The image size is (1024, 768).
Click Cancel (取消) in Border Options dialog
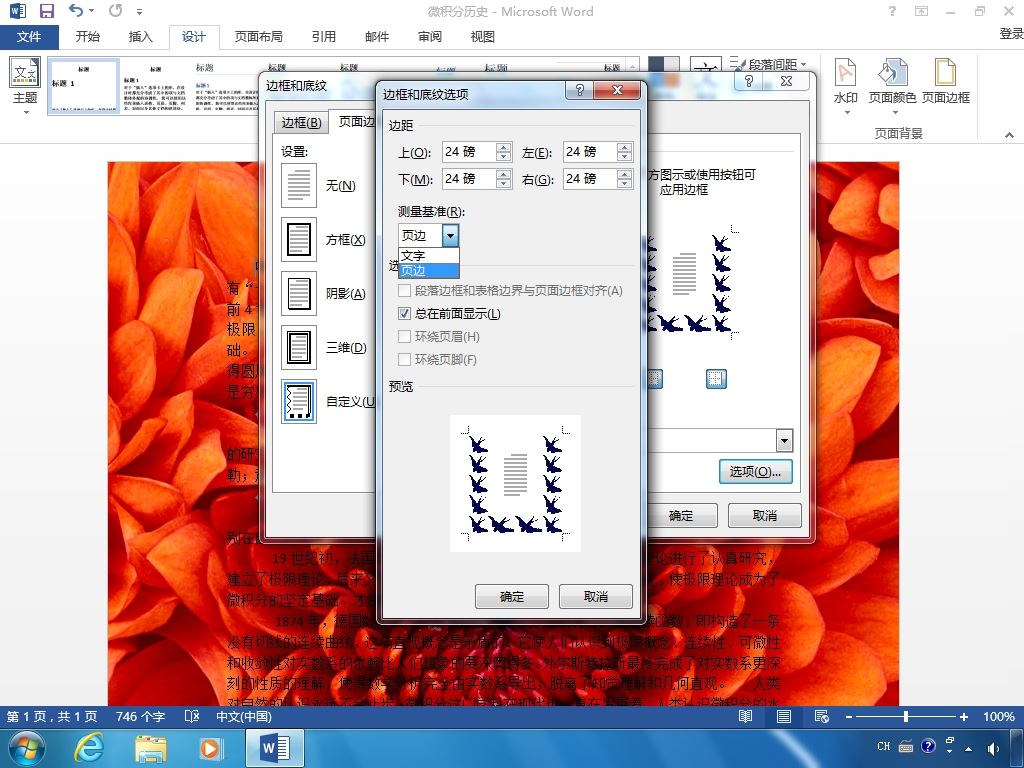click(x=596, y=596)
